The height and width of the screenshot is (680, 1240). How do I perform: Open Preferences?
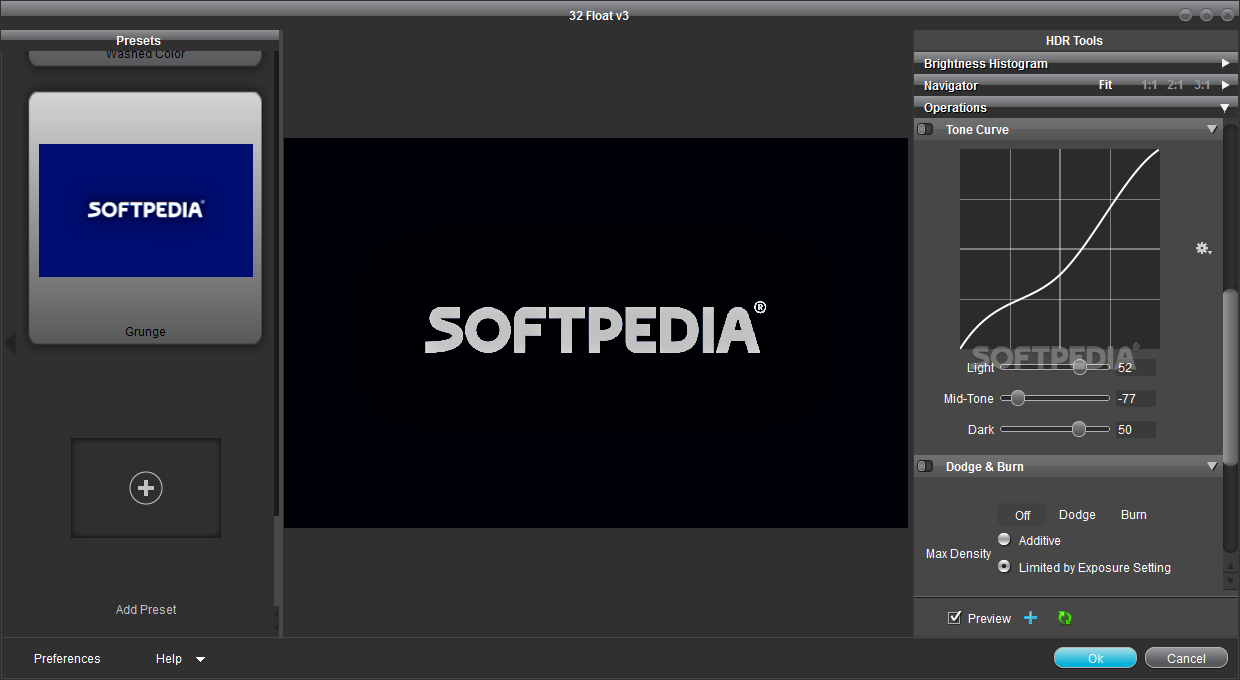tap(67, 659)
